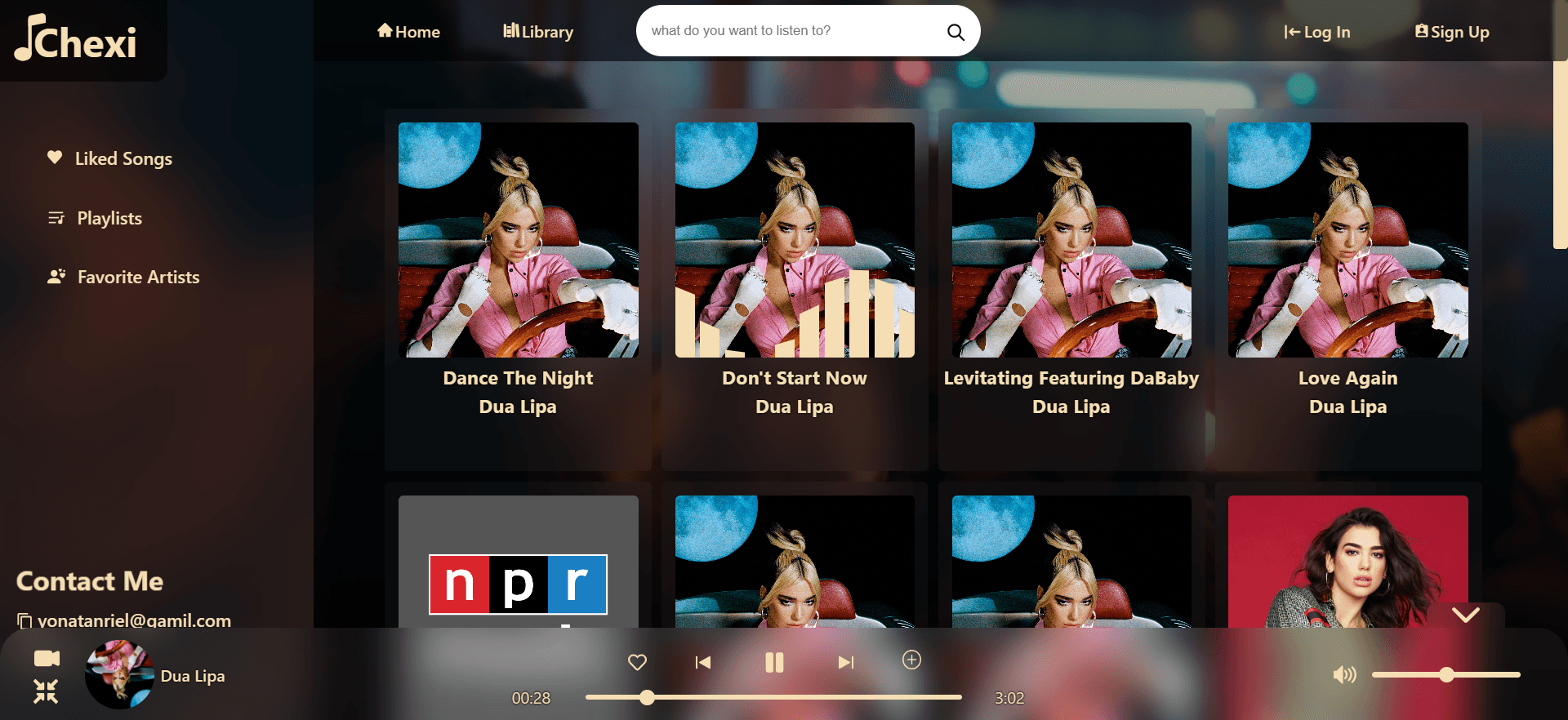Click the heart icon beside Liked Songs
Viewport: 1568px width, 720px height.
coord(55,157)
